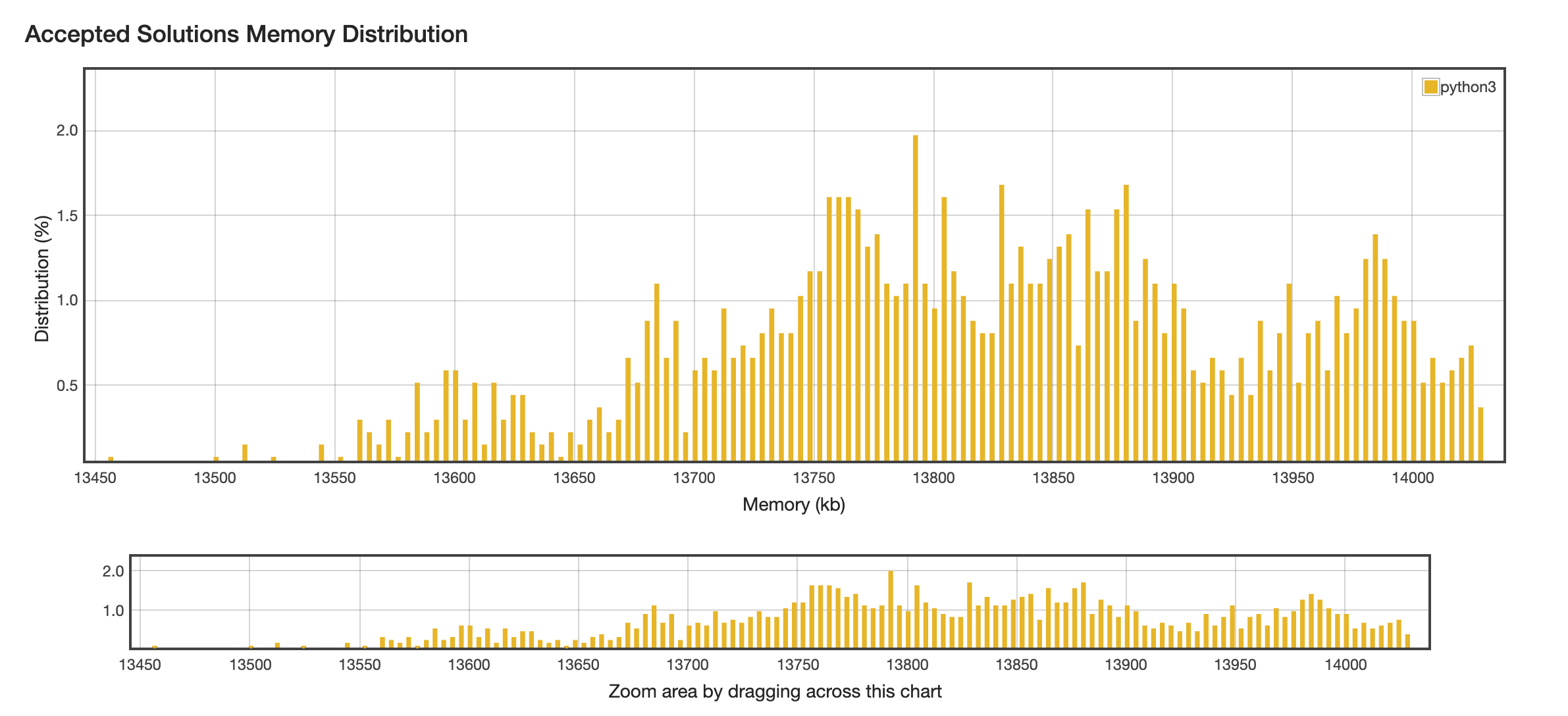Click the tallest bar in the main chart
The width and height of the screenshot is (1568, 716).
915,296
